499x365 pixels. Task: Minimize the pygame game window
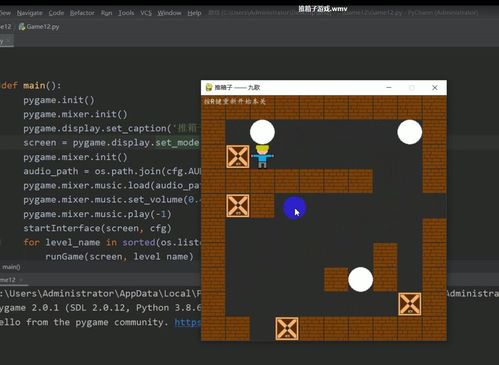click(x=389, y=87)
